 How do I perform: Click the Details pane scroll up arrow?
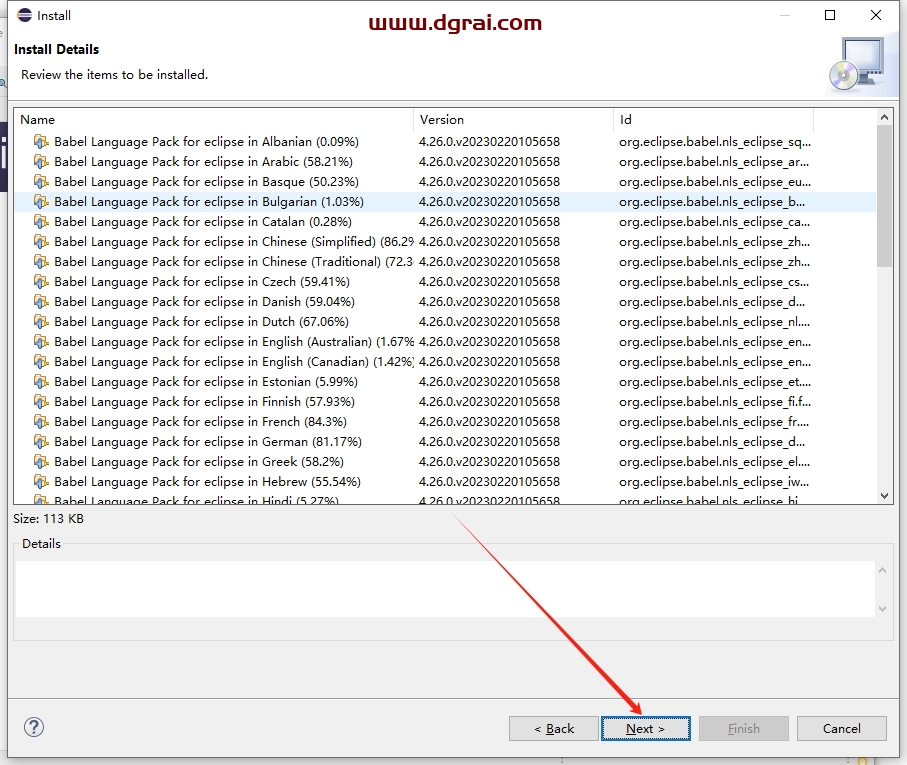point(882,570)
